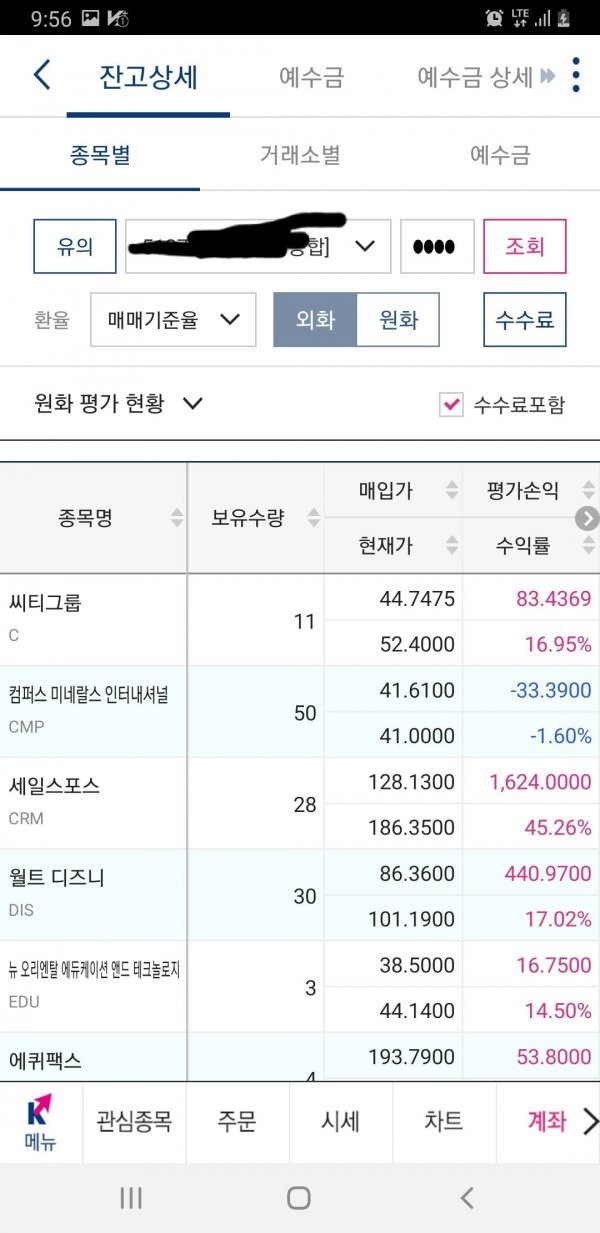Tap the bottom nav right chevron
The height and width of the screenshot is (1233, 600).
588,1121
